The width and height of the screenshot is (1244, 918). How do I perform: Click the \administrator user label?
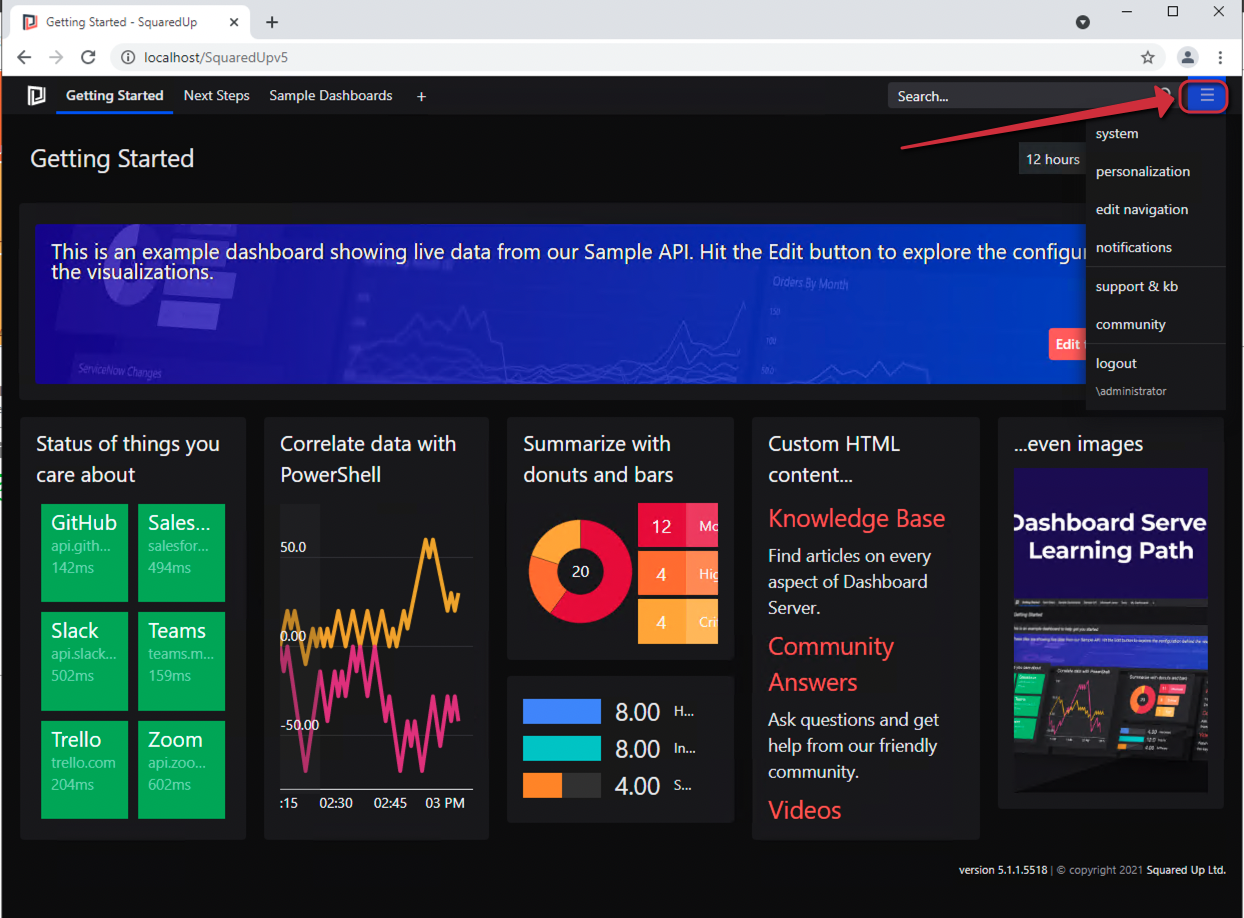1131,391
